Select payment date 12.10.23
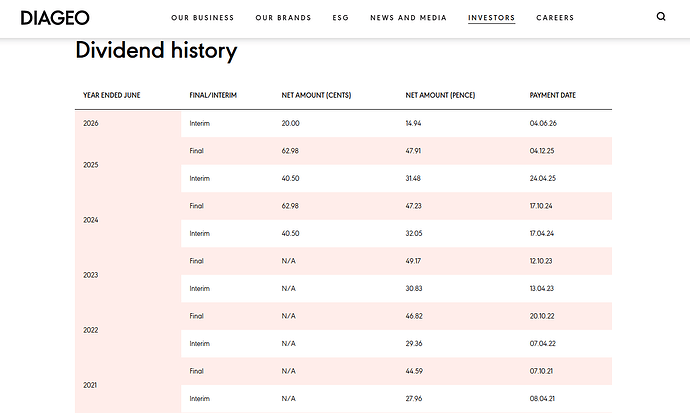 tap(541, 261)
